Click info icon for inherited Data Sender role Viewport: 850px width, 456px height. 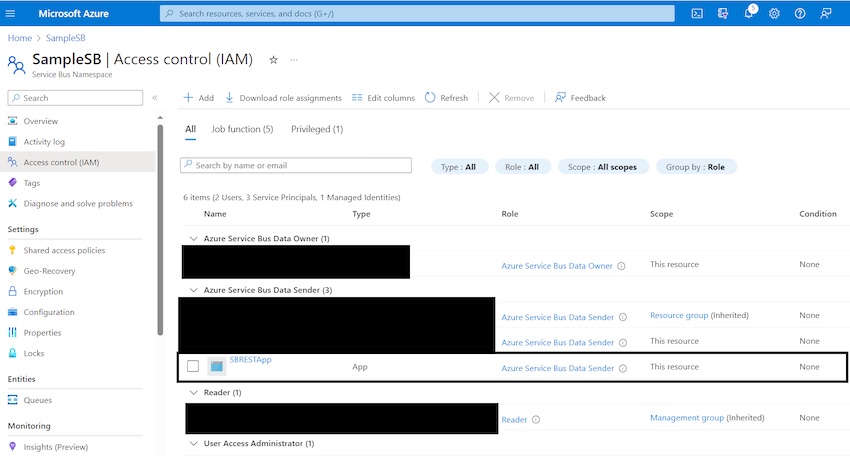pos(623,317)
